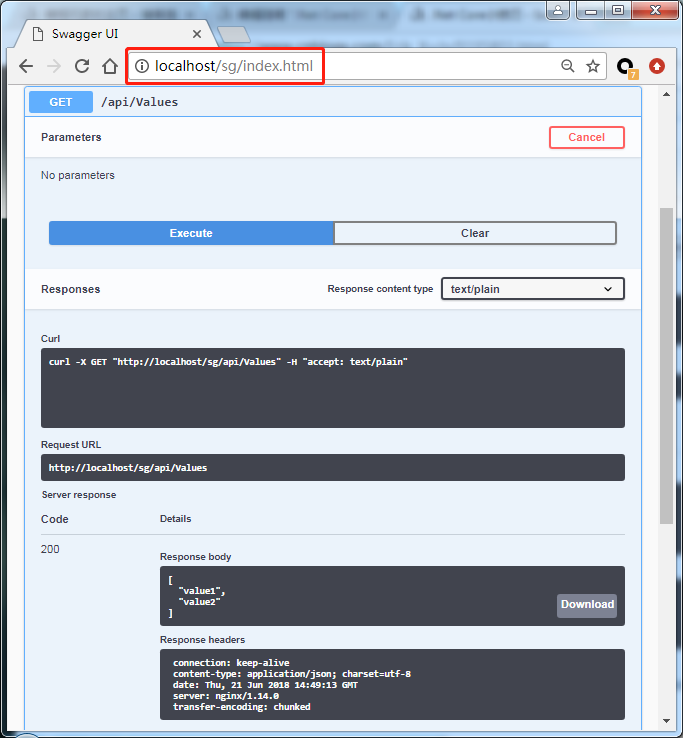Execute the API request

tap(191, 233)
